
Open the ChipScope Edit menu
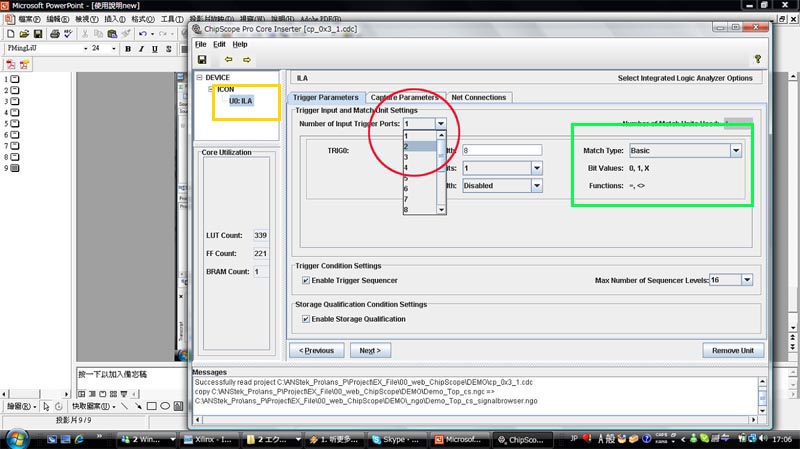tap(219, 44)
